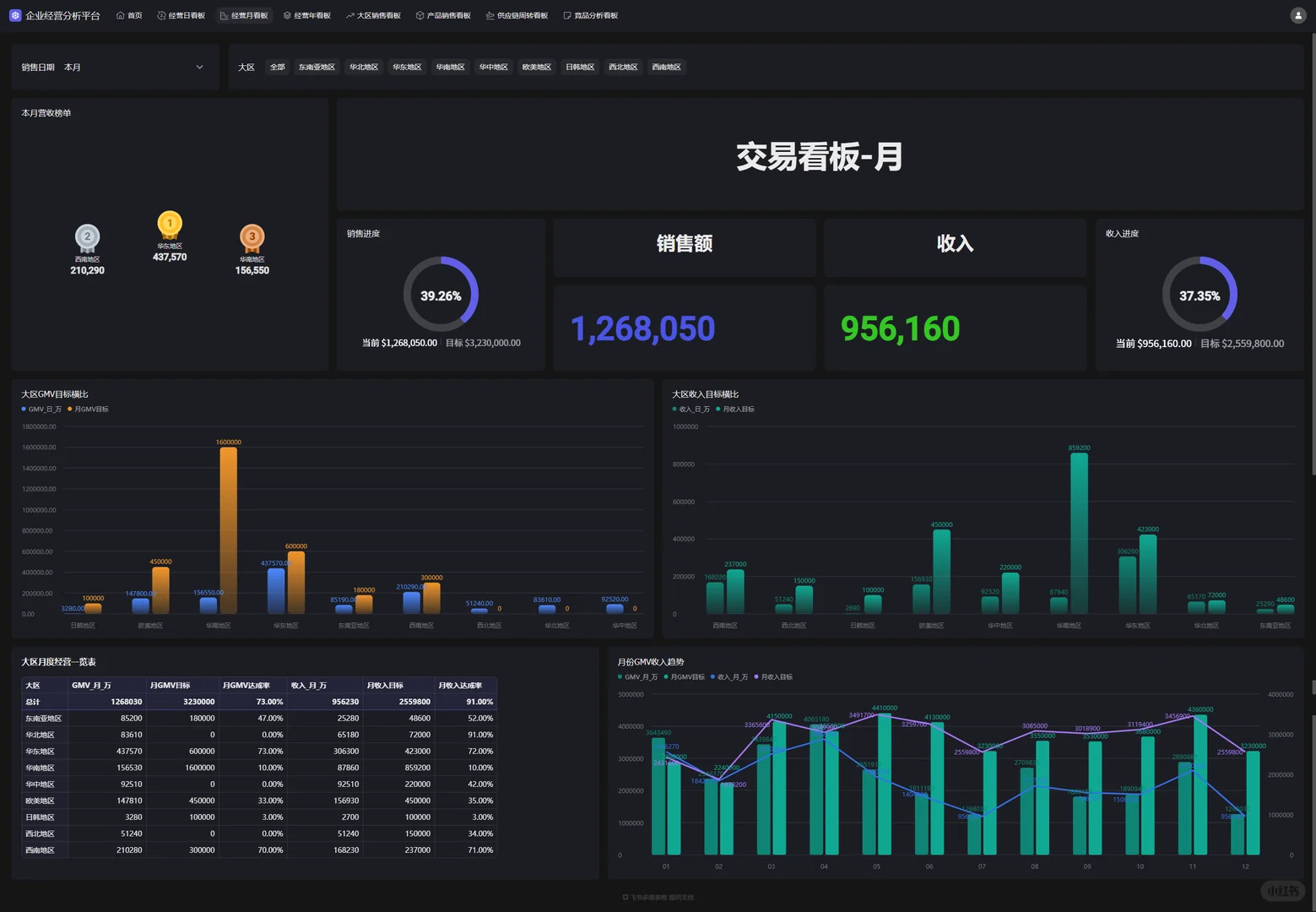The width and height of the screenshot is (1316, 912).
Task: Click the 销售进度 ring progress gauge
Action: click(441, 295)
